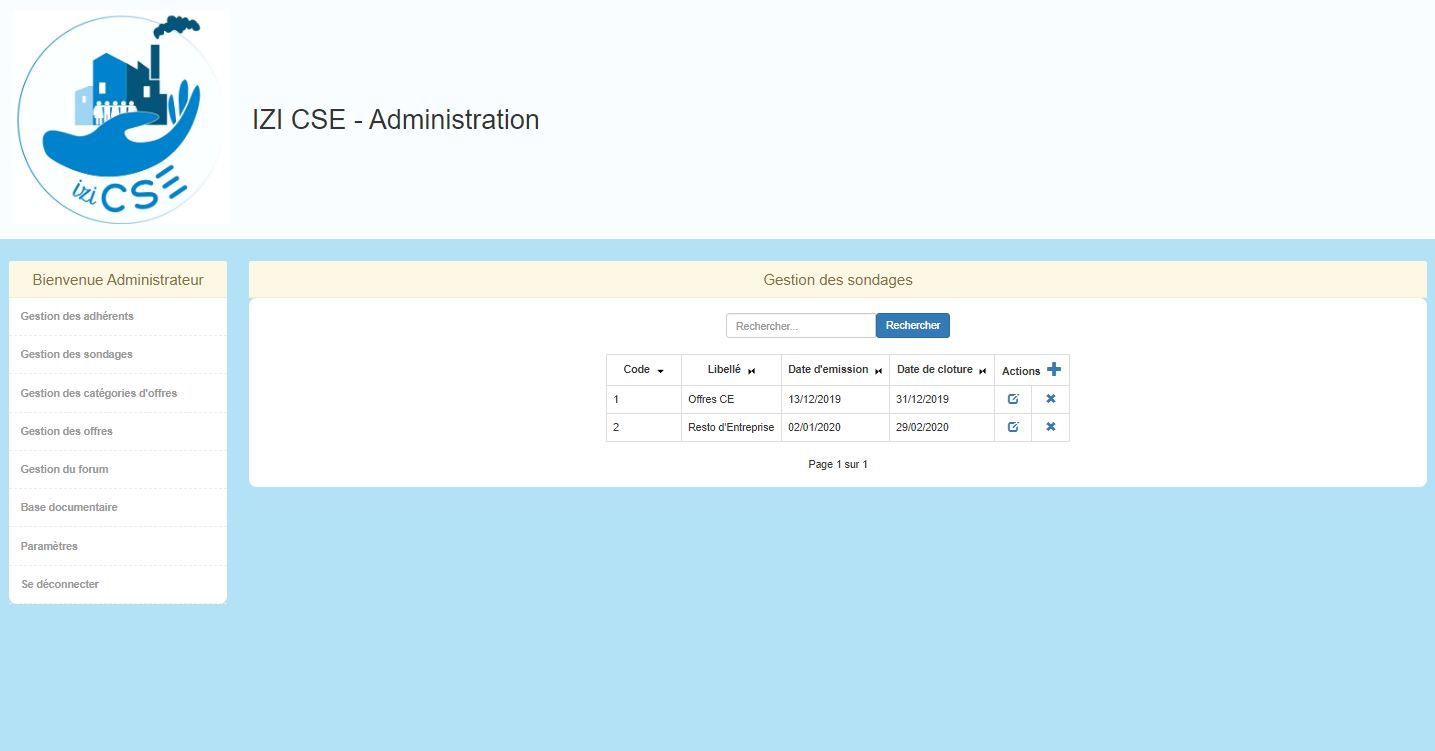The height and width of the screenshot is (751, 1435).
Task: Select Gestion des sondages in sidebar
Action: pos(76,354)
